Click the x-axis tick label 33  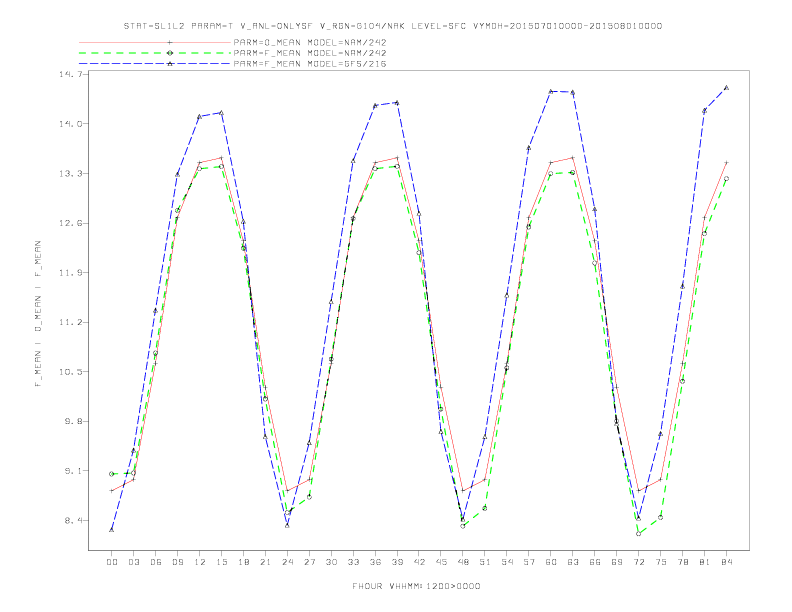click(x=353, y=562)
